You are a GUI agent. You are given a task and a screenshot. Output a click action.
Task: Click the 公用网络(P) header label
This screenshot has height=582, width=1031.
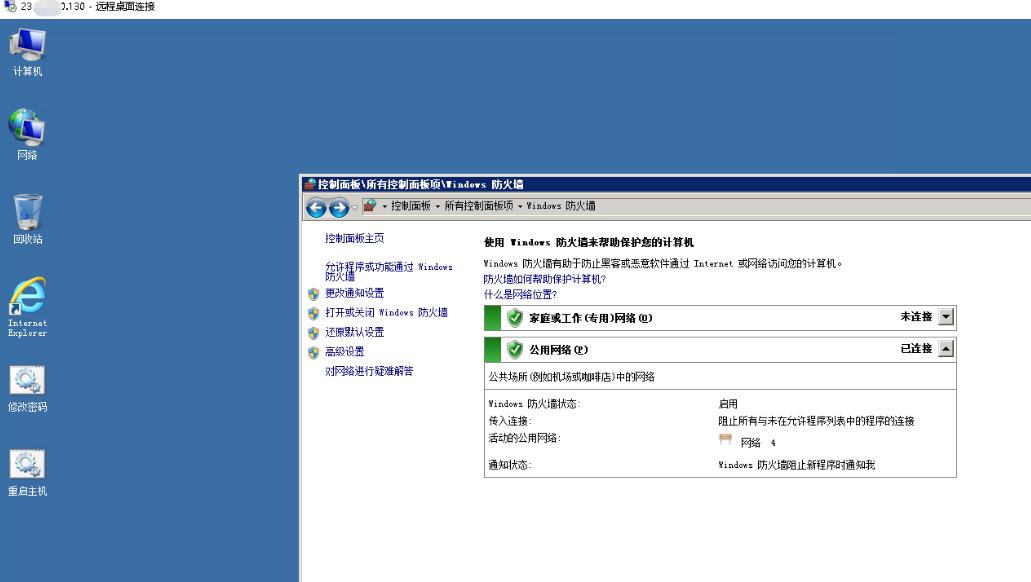coord(558,350)
